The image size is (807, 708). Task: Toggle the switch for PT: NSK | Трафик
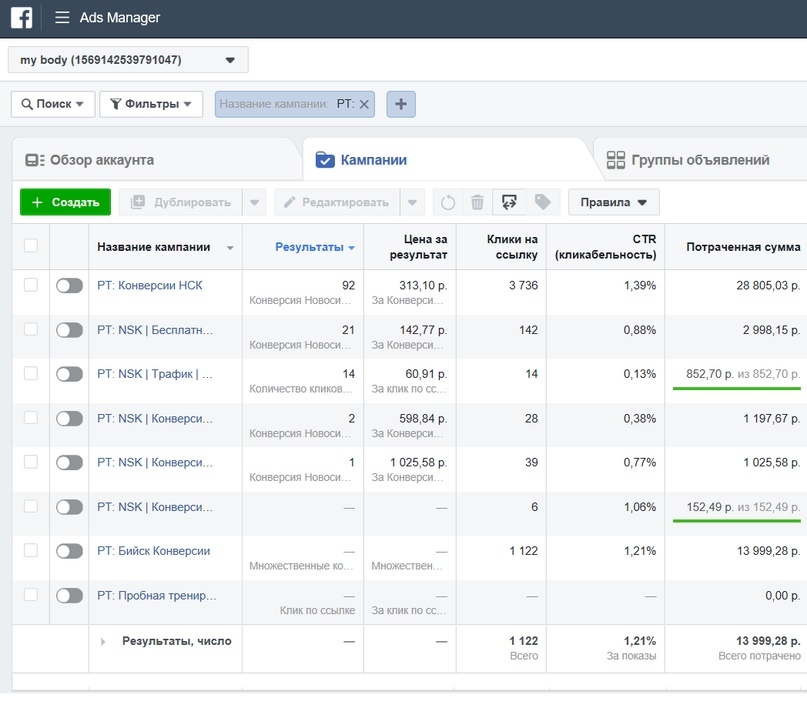(x=69, y=374)
